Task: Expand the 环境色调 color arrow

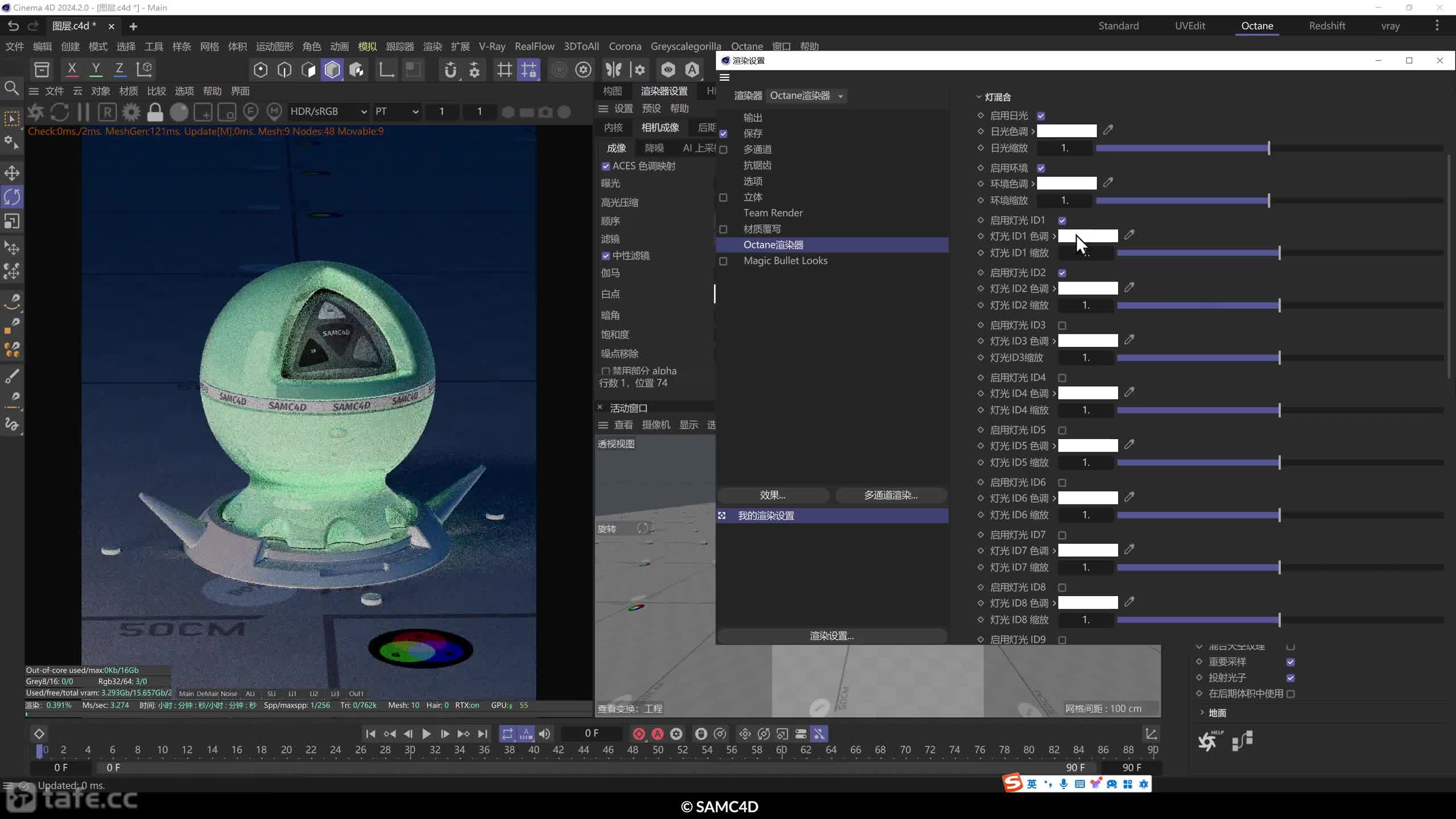Action: click(x=1033, y=184)
